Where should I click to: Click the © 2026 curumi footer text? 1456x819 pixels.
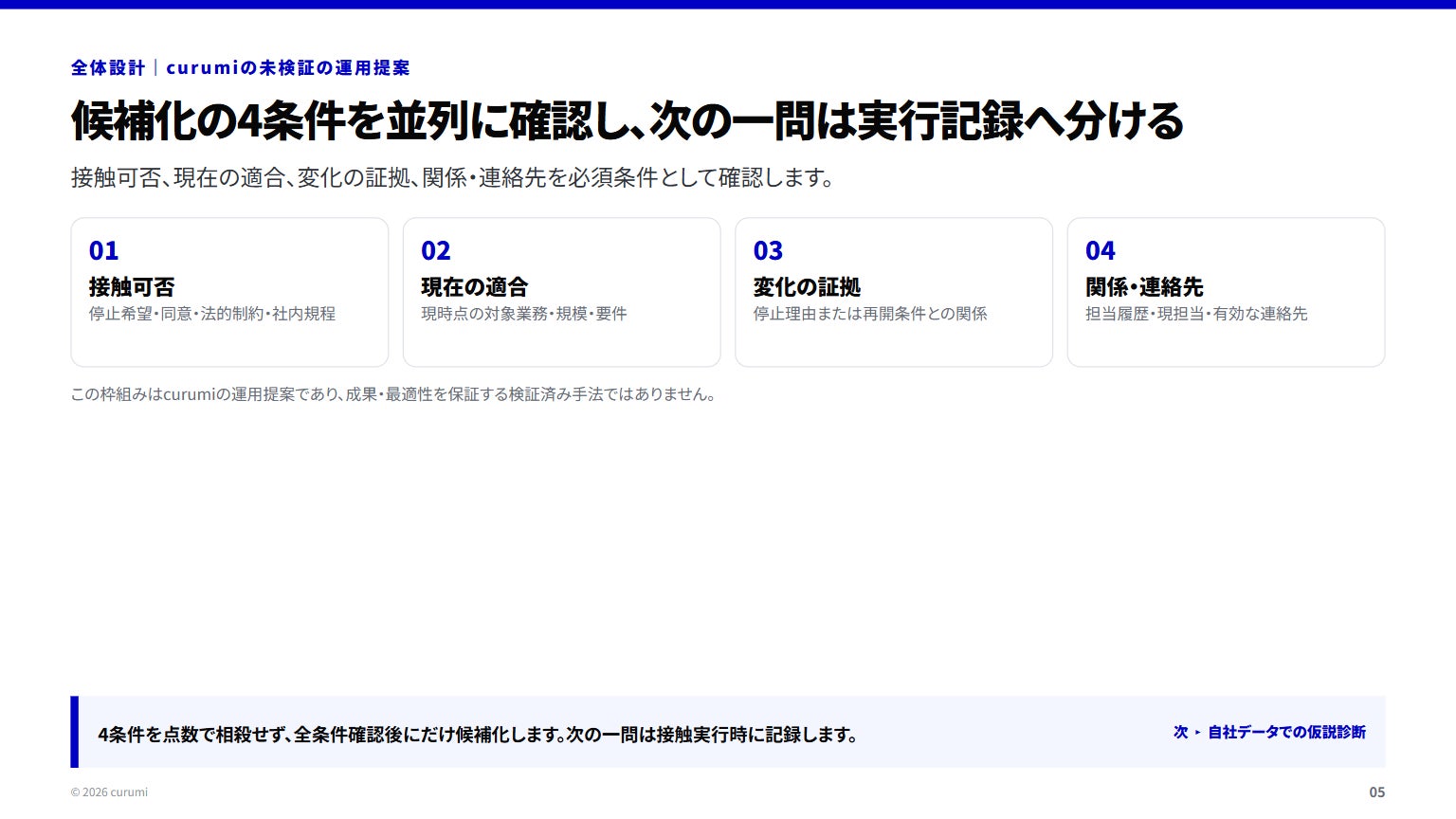pos(109,792)
